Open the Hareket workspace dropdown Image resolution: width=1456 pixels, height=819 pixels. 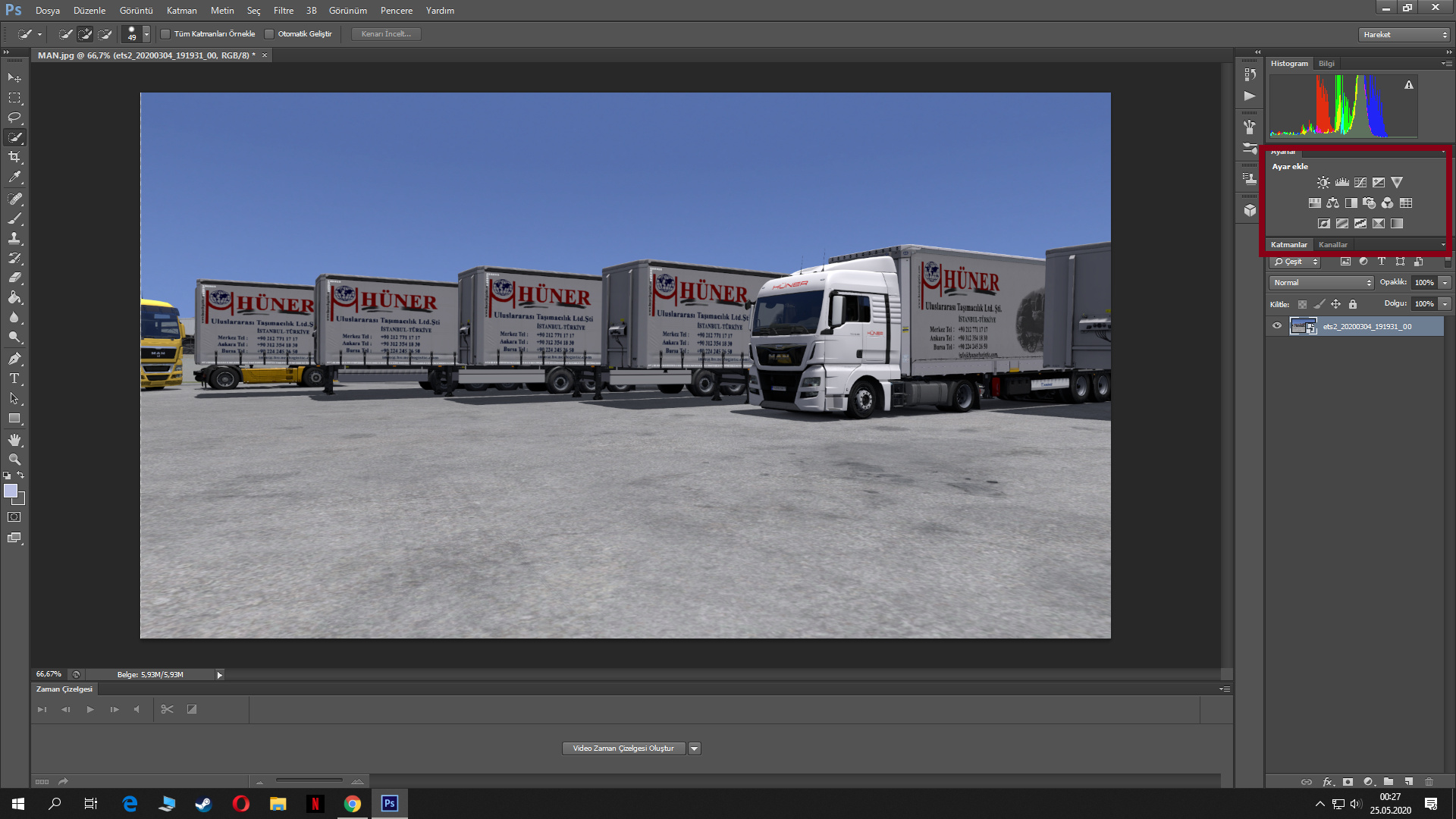[x=1404, y=35]
